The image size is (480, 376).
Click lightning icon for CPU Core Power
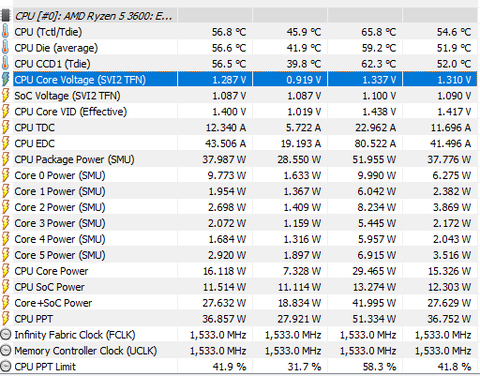[x=6, y=271]
